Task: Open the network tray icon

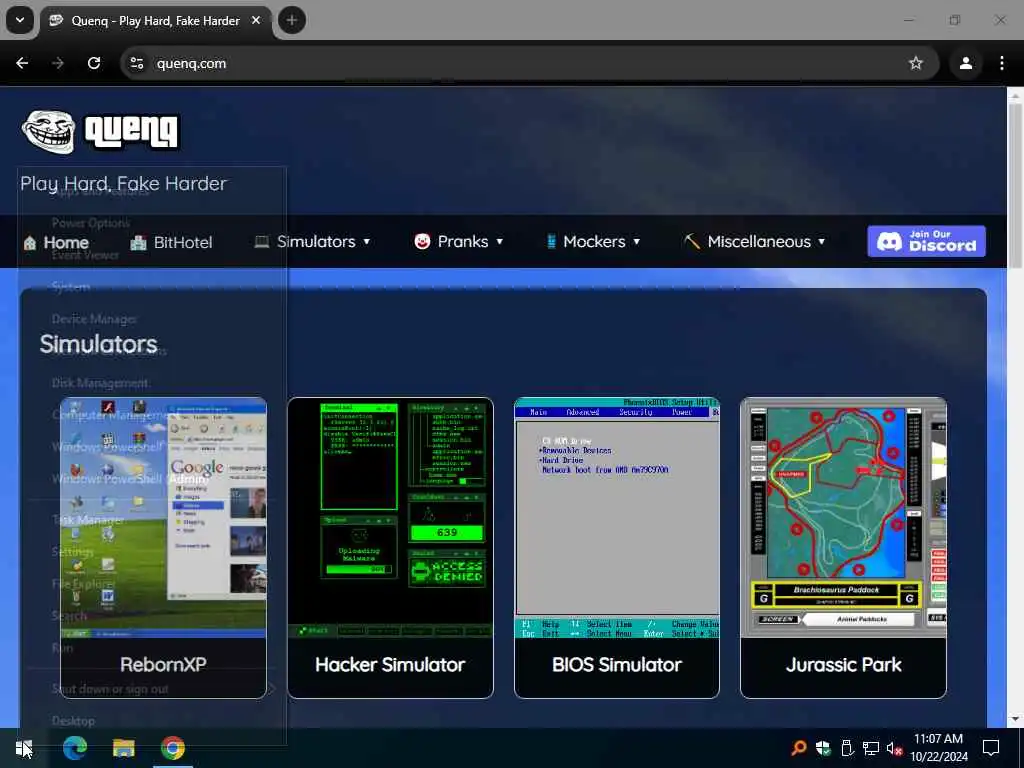Action: pos(871,748)
